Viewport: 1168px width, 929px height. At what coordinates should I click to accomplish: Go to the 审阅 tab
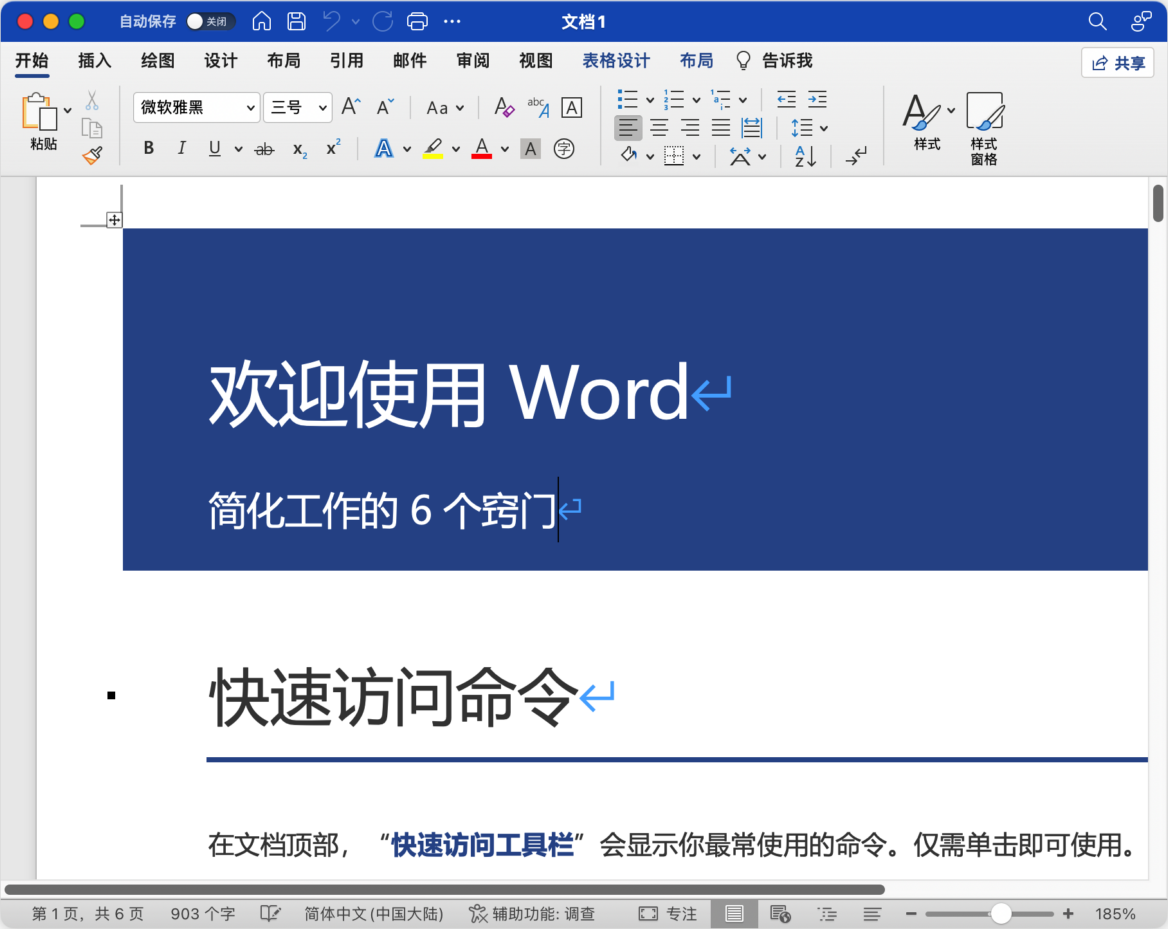pyautogui.click(x=473, y=60)
